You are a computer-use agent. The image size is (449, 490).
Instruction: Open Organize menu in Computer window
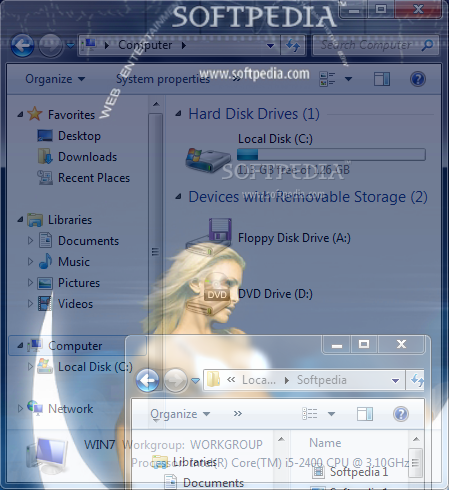pyautogui.click(x=55, y=79)
